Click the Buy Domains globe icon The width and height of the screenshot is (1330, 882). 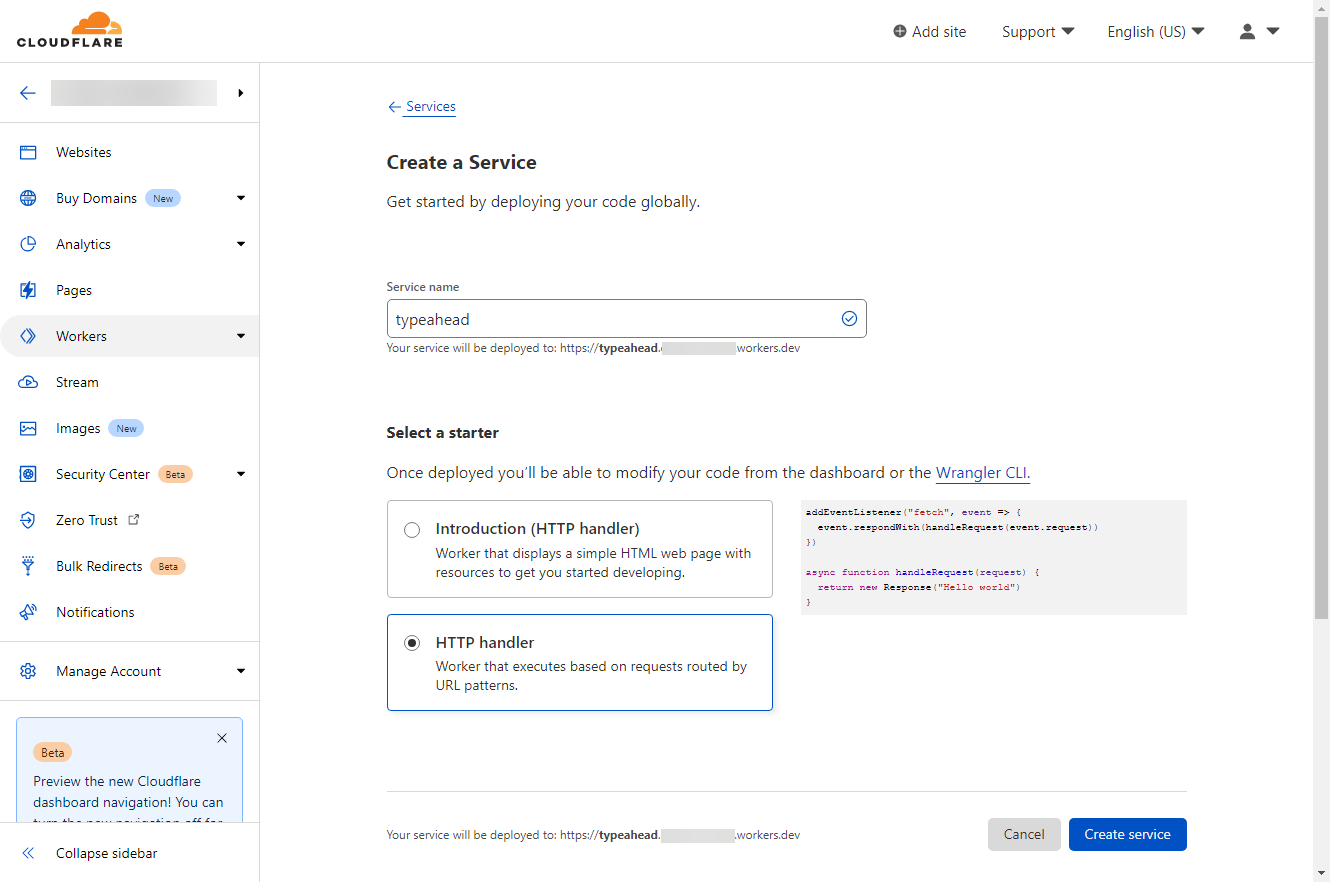28,198
